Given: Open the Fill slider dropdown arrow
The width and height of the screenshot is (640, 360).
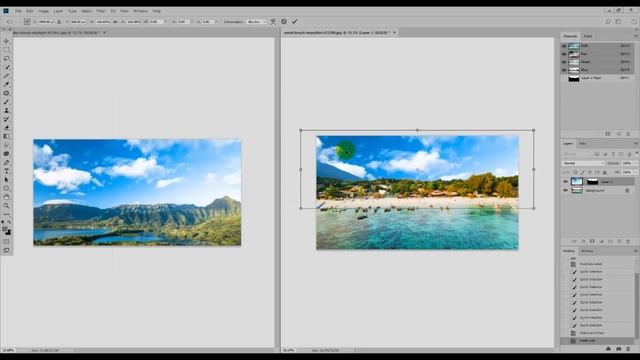Looking at the screenshot, I should (636, 172).
